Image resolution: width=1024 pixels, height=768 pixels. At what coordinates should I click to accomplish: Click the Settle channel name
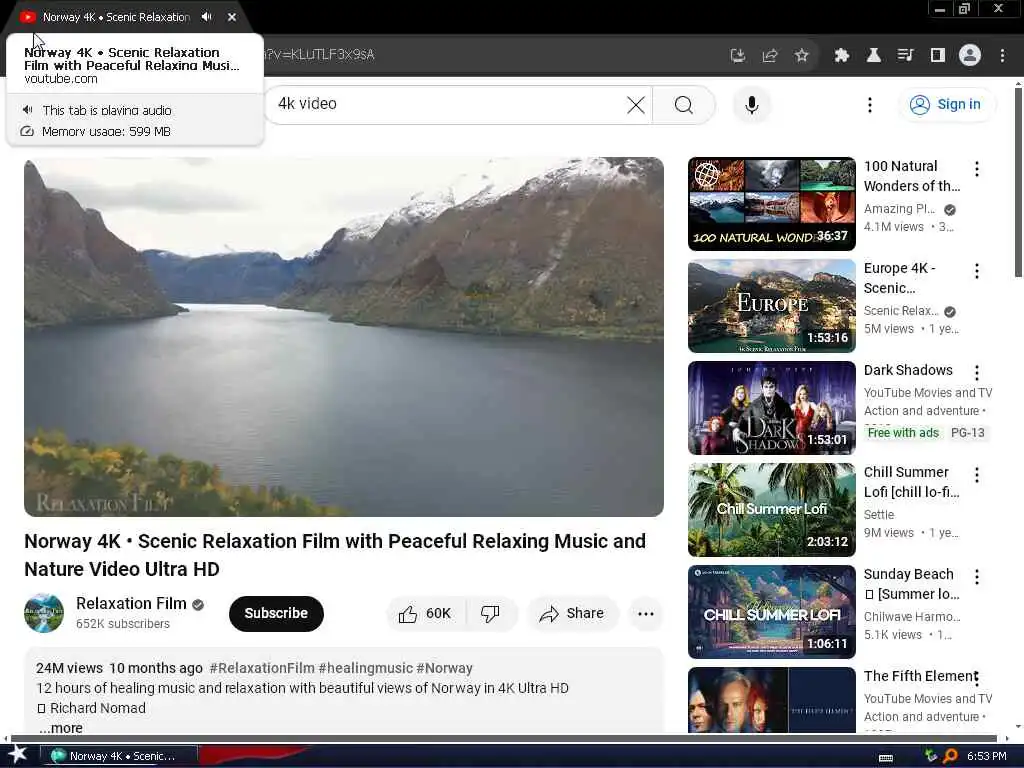click(x=878, y=515)
